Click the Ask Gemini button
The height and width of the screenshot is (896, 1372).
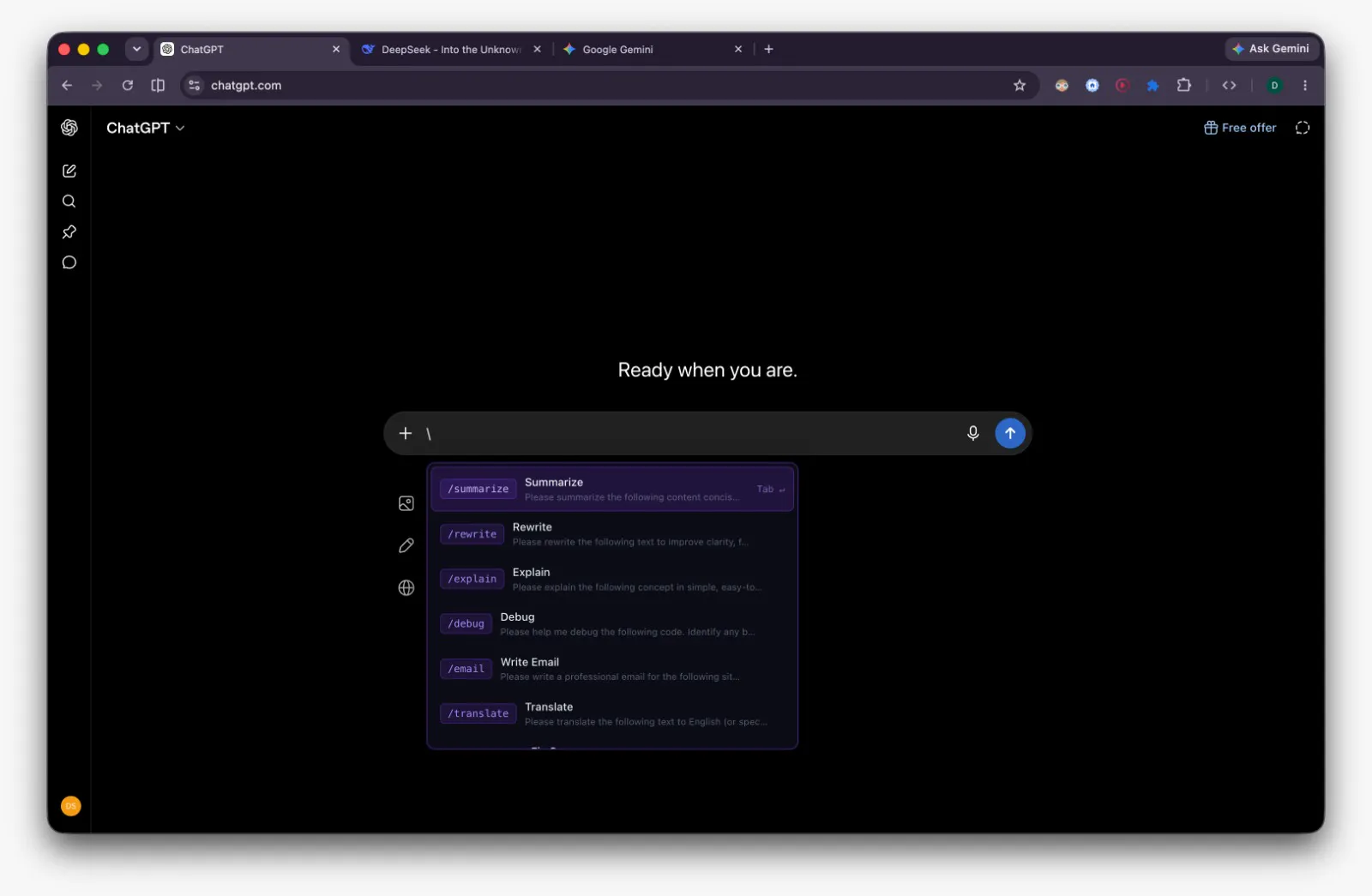tap(1271, 49)
